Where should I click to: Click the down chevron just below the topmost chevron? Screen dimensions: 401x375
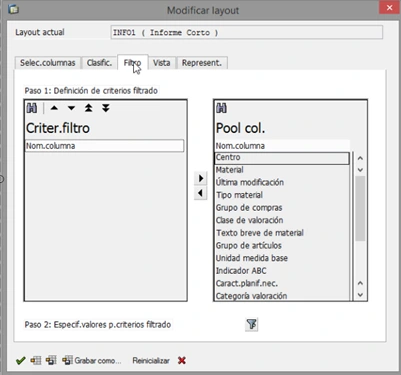tap(360, 170)
